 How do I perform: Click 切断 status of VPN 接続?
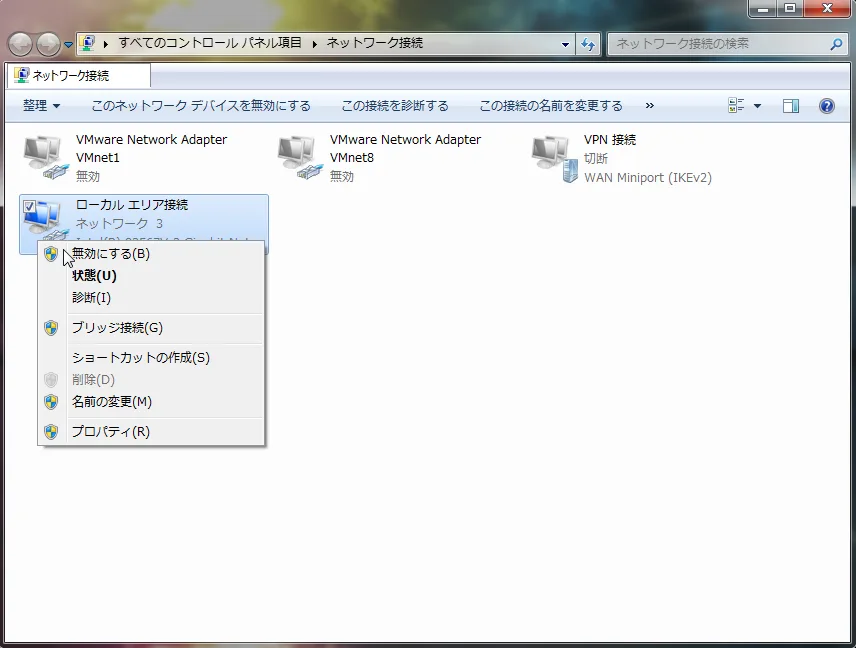[x=596, y=158]
